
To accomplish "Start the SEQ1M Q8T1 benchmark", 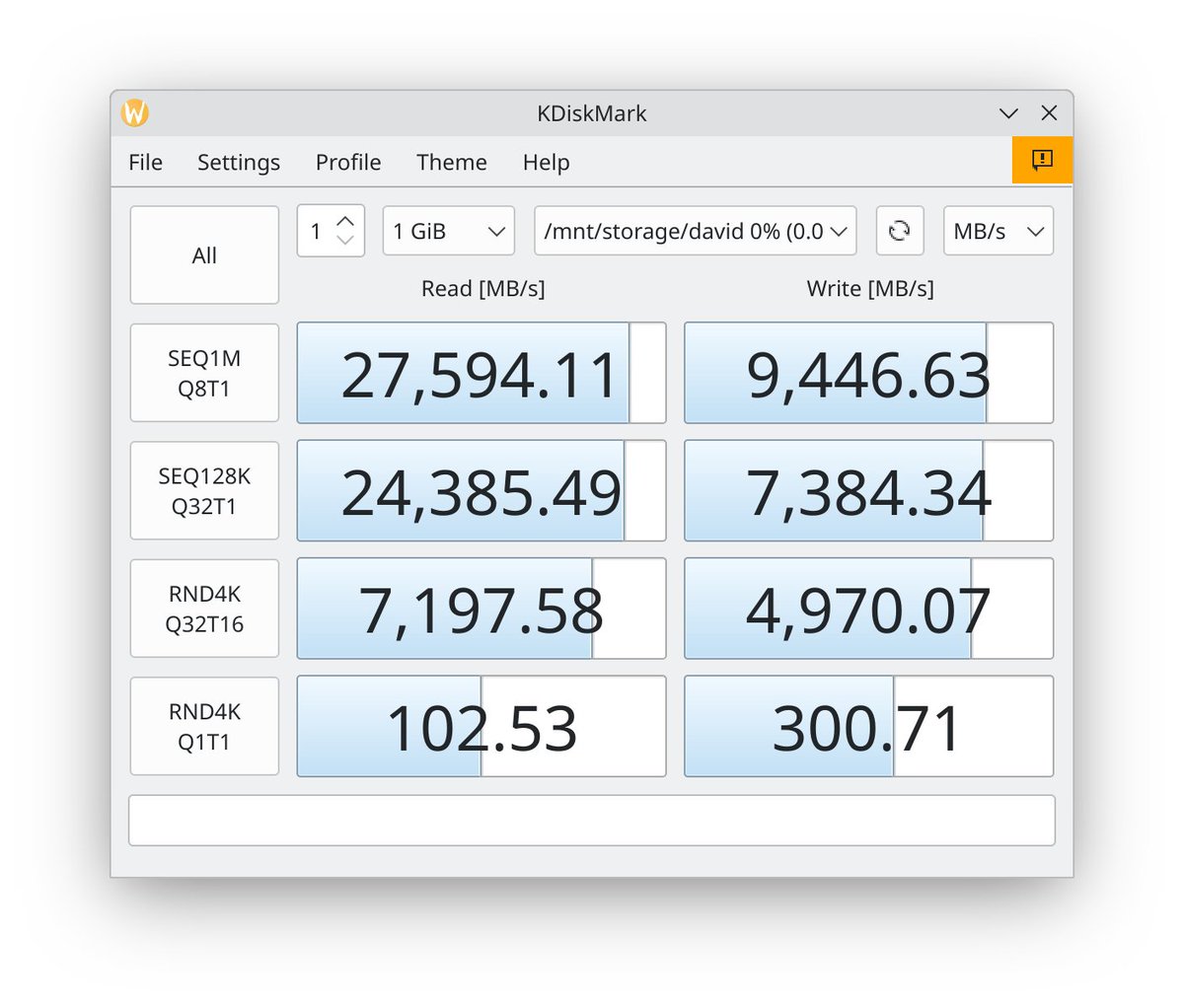I will [204, 373].
